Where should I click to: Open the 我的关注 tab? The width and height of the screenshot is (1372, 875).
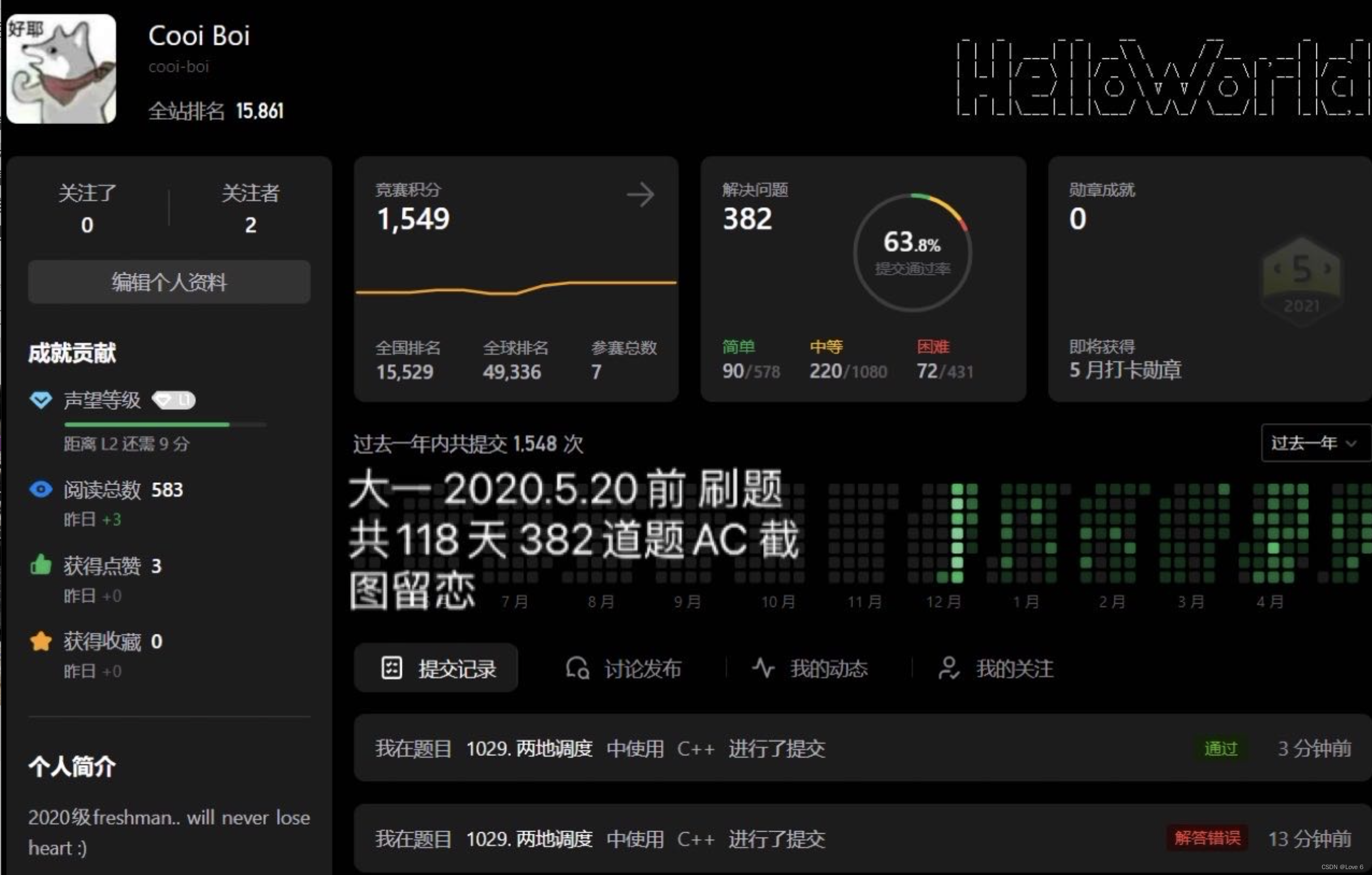tap(996, 668)
